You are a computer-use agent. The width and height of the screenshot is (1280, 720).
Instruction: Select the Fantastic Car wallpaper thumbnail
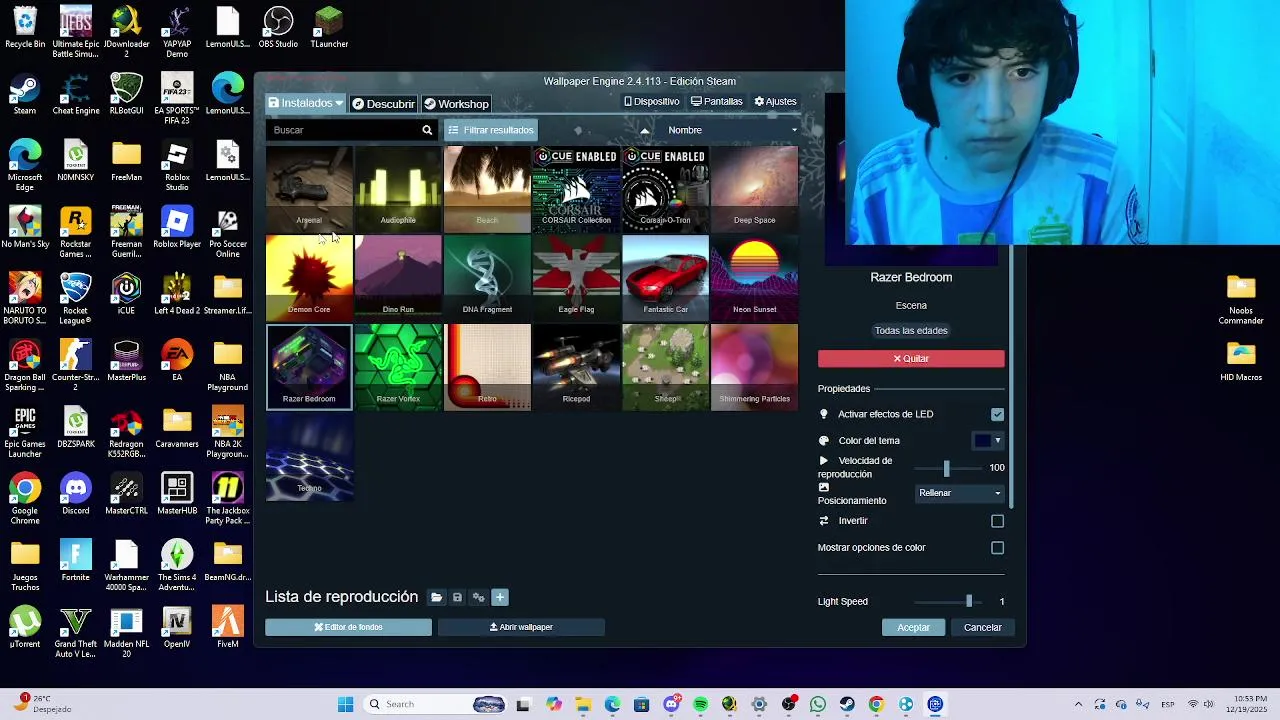665,278
